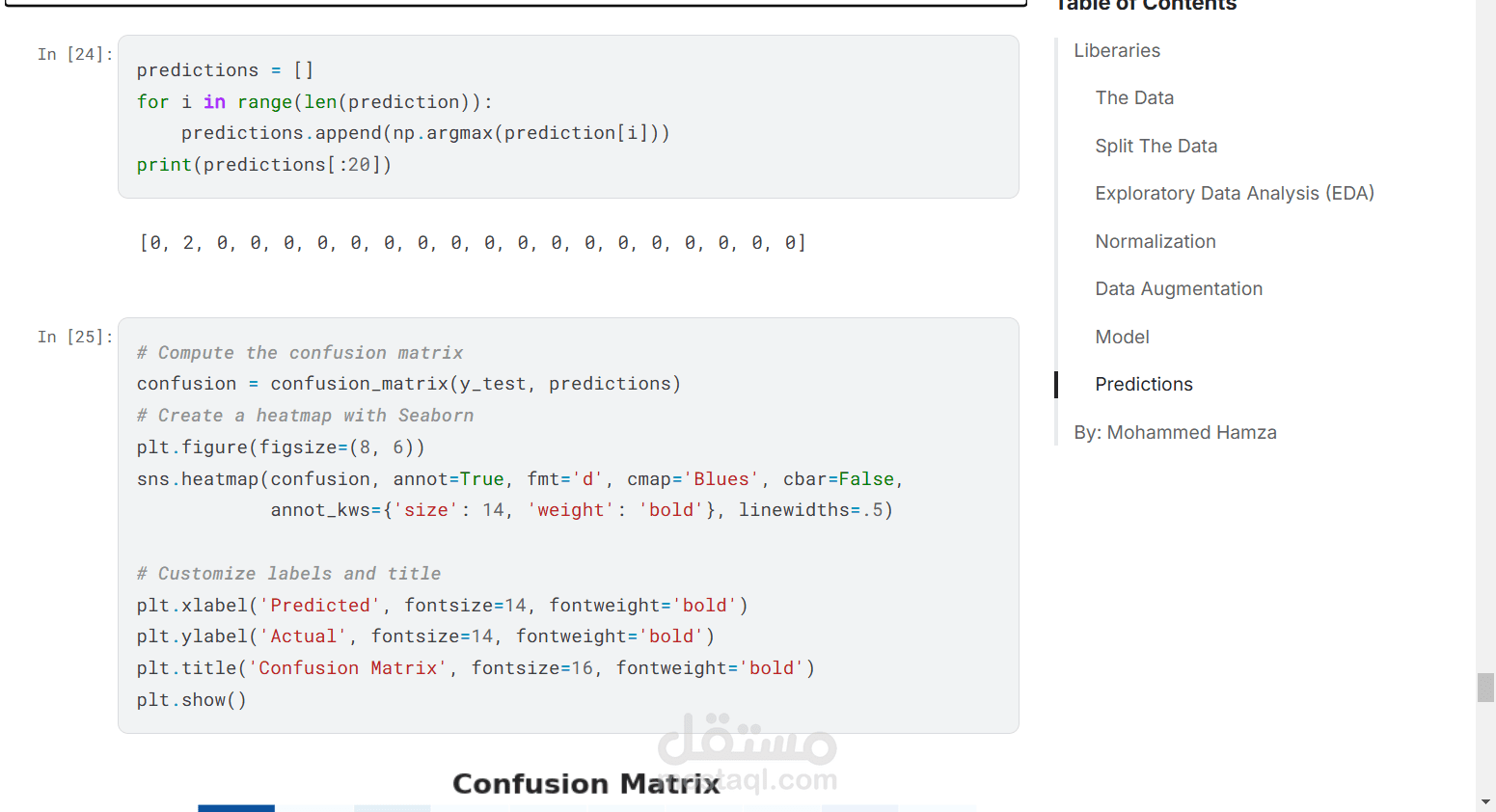The width and height of the screenshot is (1496, 812).
Task: Click the scroll-down arrow of the page scrollbar
Action: [x=1485, y=801]
